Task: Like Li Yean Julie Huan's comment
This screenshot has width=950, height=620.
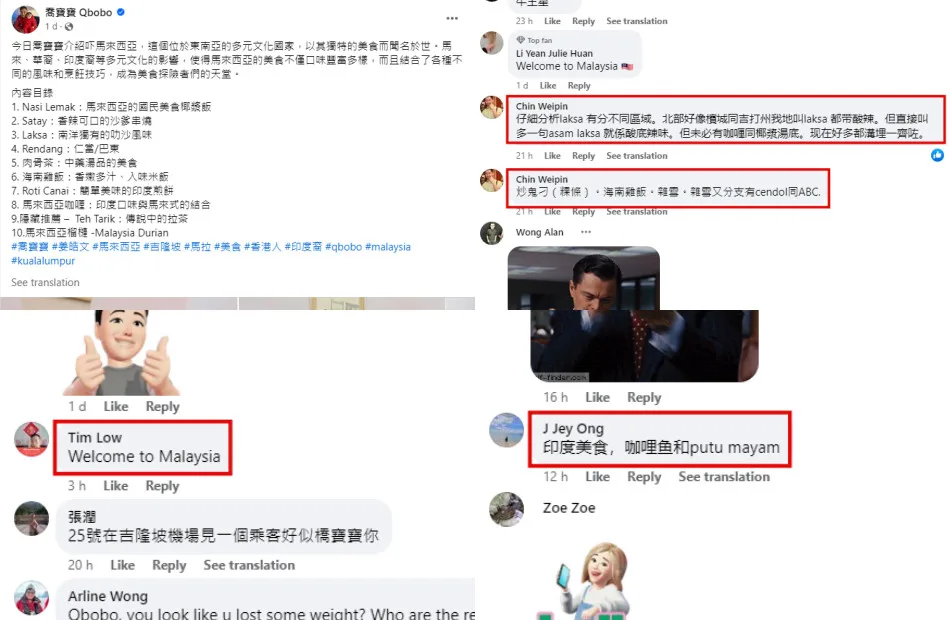Action: coord(548,85)
